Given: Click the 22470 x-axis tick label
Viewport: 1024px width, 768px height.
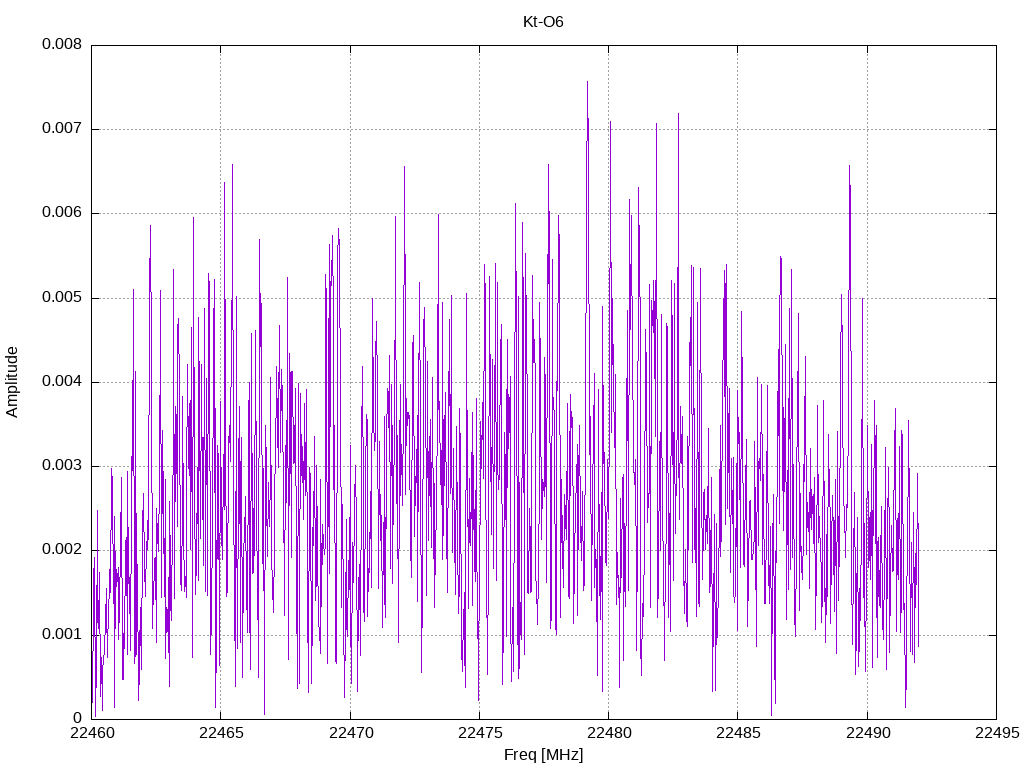Looking at the screenshot, I should coord(351,733).
